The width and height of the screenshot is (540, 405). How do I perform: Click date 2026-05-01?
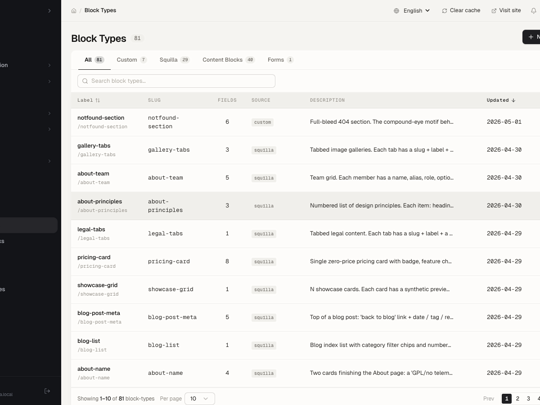point(504,122)
